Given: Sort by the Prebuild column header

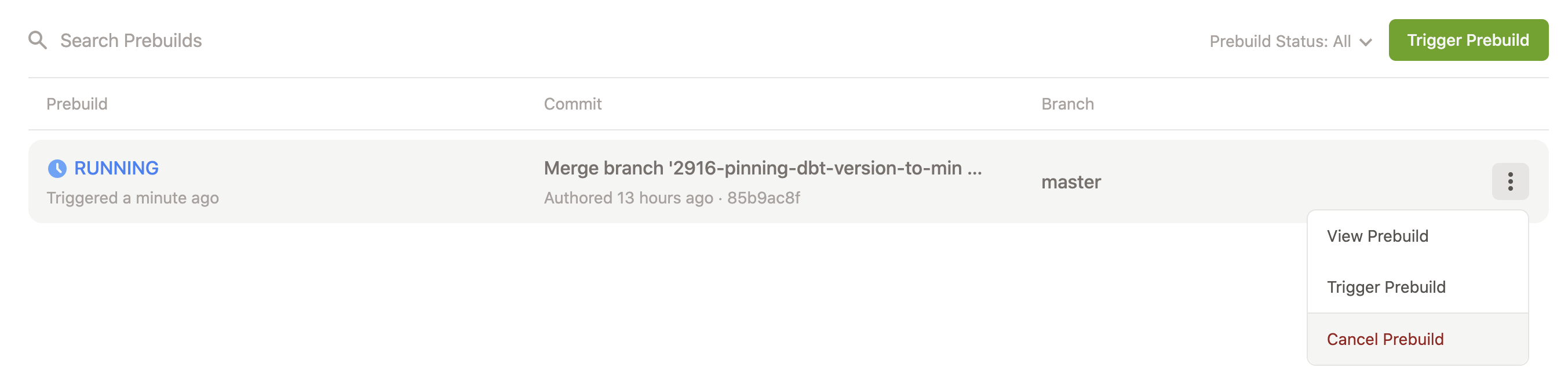Looking at the screenshot, I should click(x=76, y=104).
